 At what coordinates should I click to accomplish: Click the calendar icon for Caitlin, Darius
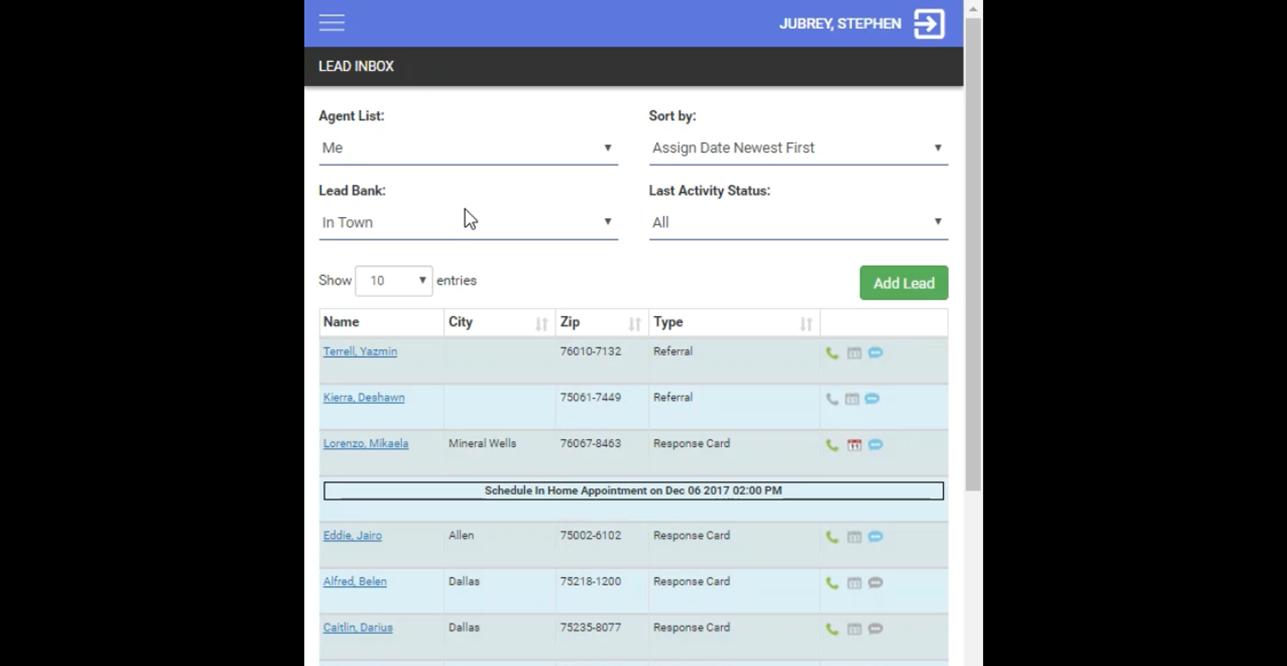pos(854,629)
